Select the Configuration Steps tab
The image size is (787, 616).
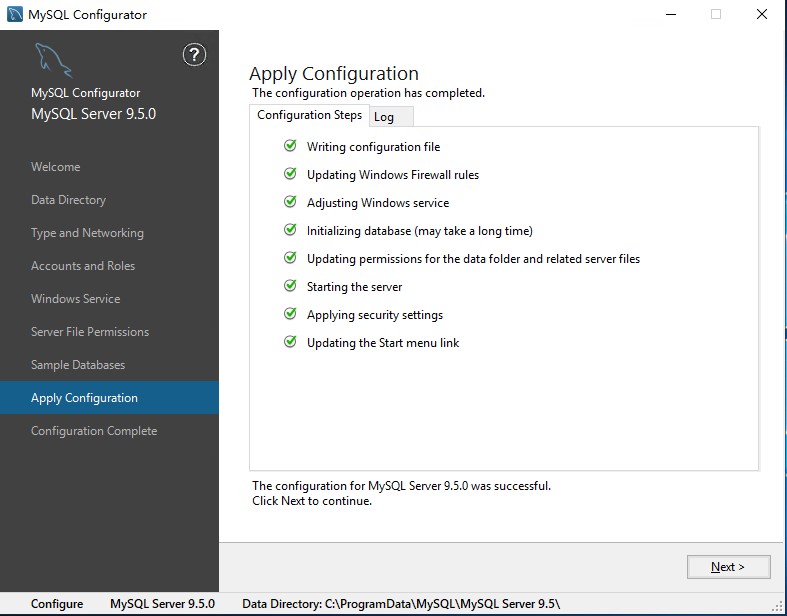coord(309,115)
